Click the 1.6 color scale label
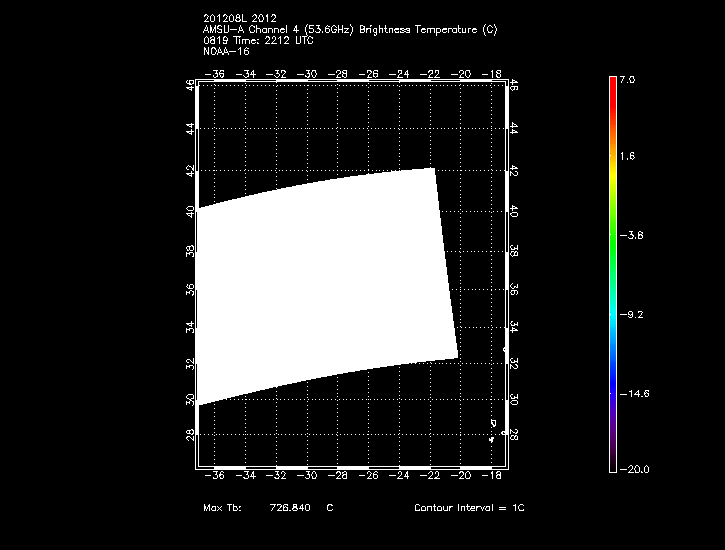 pyautogui.click(x=628, y=157)
